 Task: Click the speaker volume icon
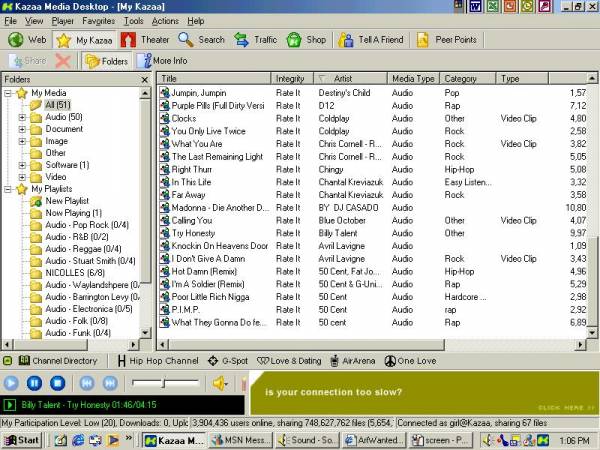click(218, 383)
